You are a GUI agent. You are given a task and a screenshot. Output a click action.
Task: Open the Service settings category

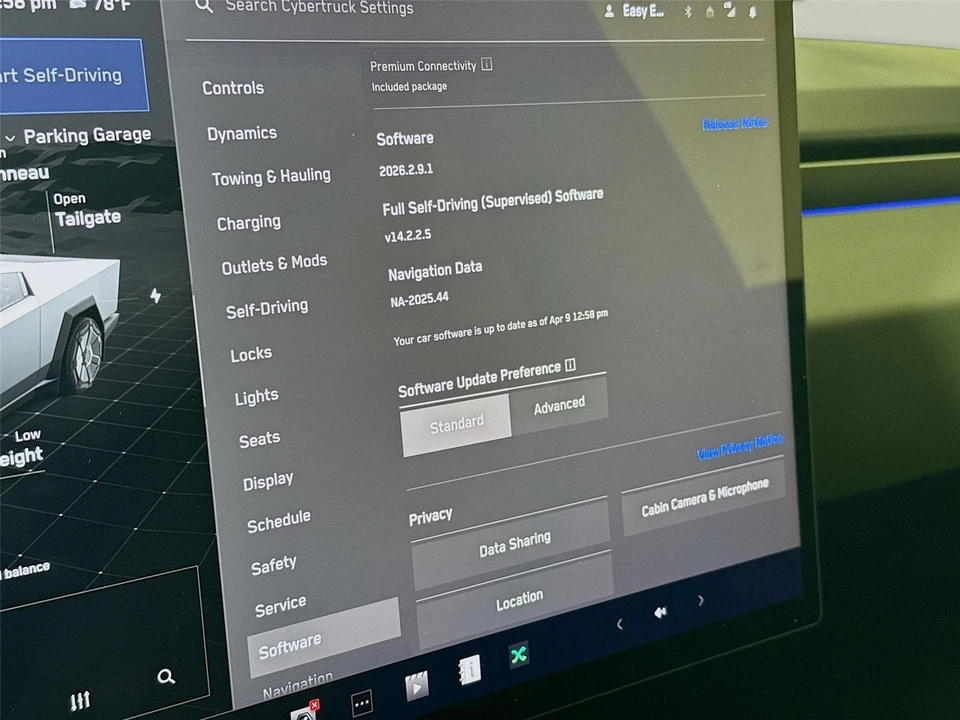coord(280,607)
